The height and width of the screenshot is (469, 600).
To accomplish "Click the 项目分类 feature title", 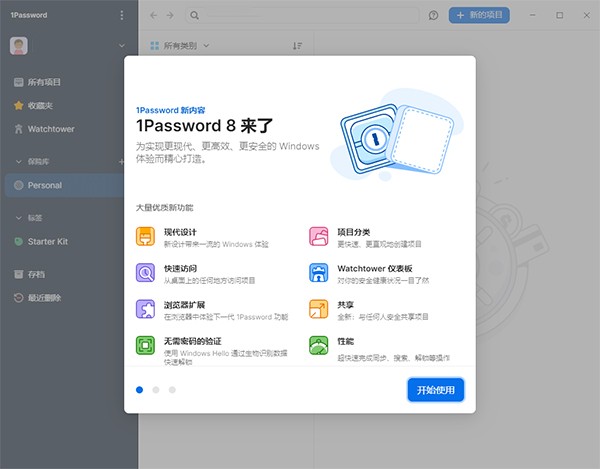I will 354,232.
